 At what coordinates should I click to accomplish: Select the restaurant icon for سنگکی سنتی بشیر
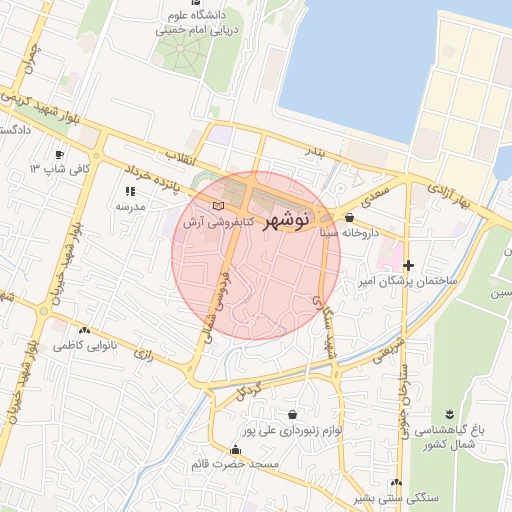pos(396,482)
